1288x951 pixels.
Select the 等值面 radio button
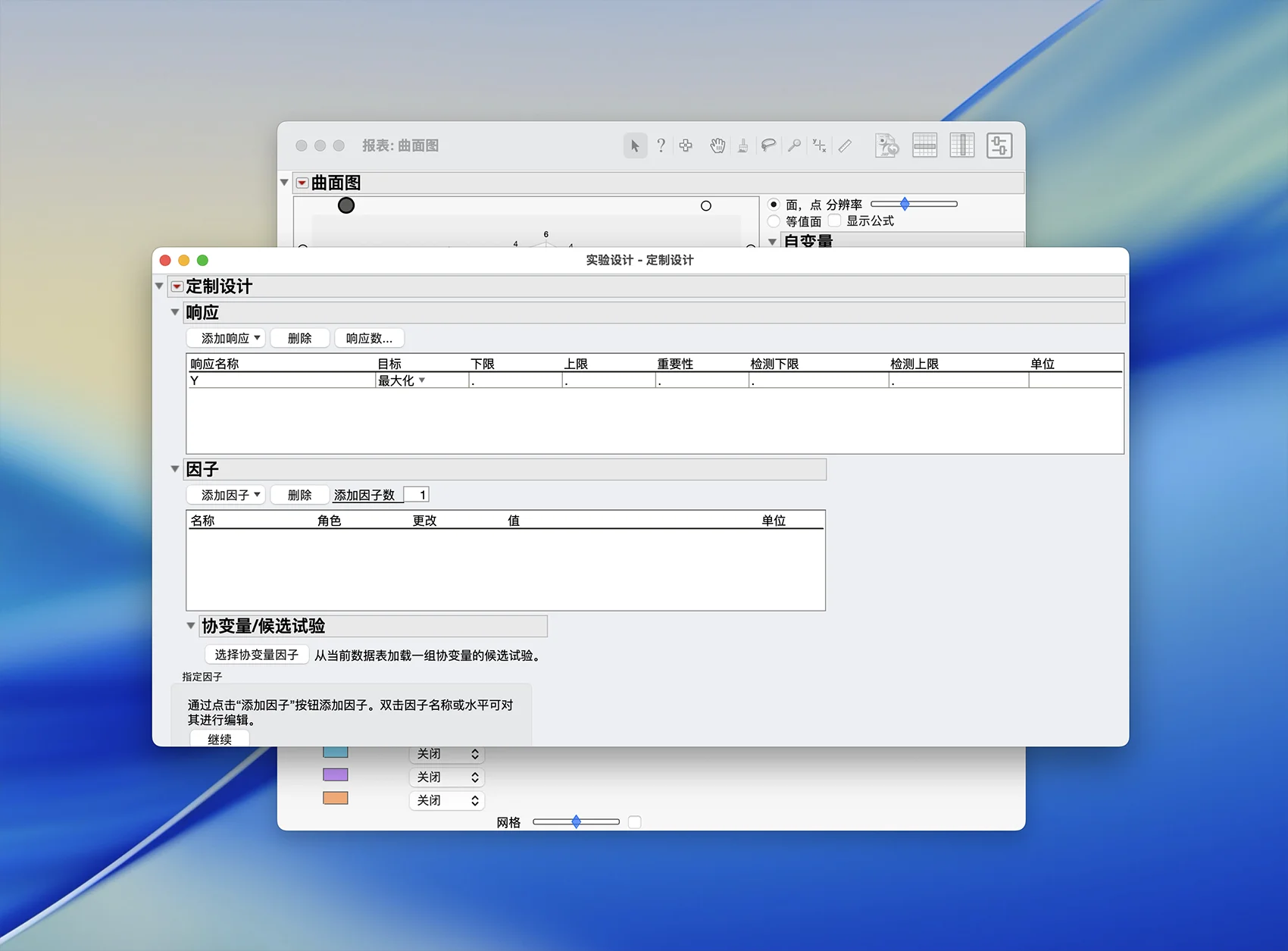click(774, 221)
